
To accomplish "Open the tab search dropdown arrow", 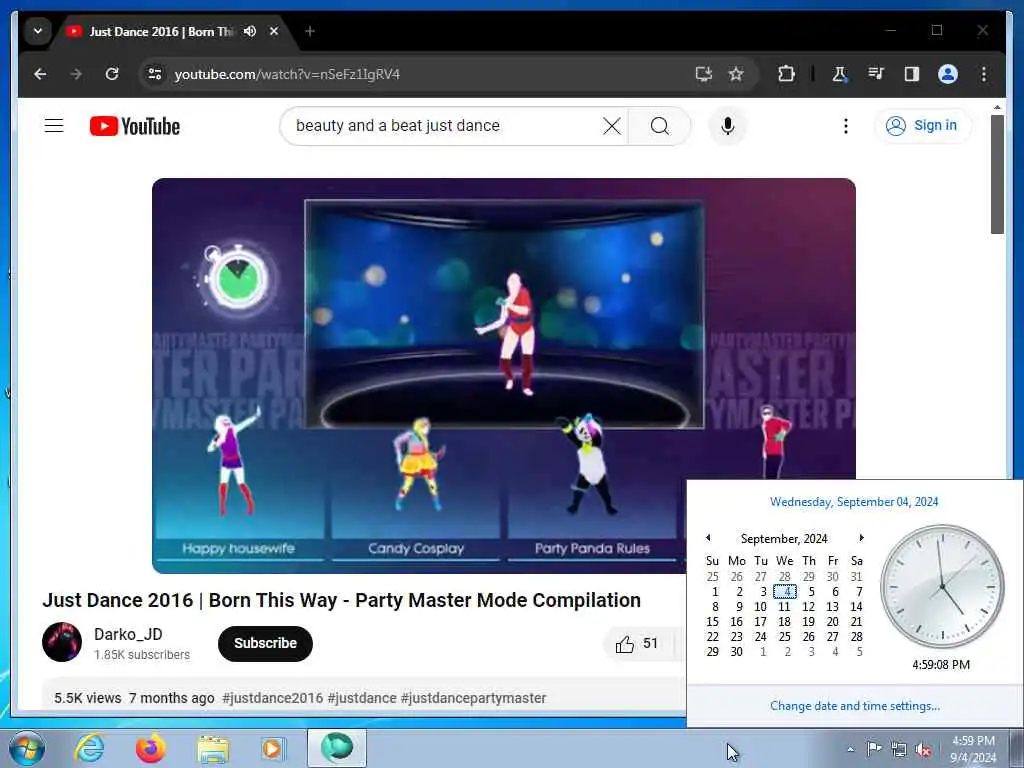I will coord(38,31).
